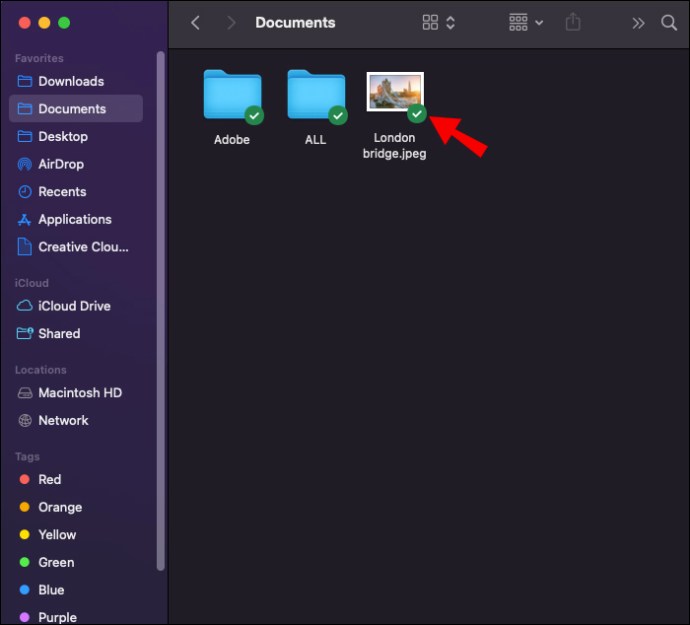Click the sync checkmark on London bridge.jpeg

417,114
